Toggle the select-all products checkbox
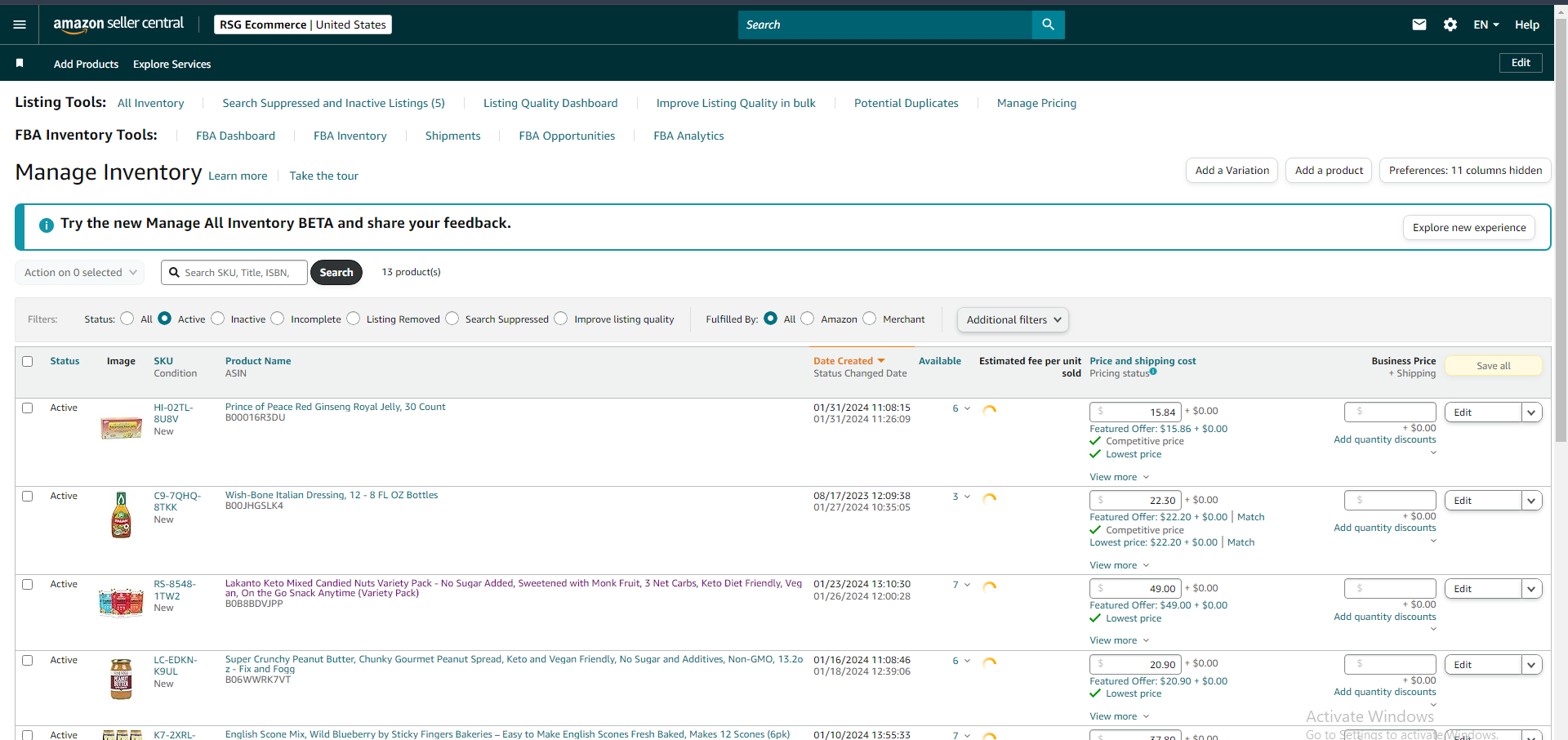Viewport: 1568px width, 740px height. pyautogui.click(x=28, y=361)
